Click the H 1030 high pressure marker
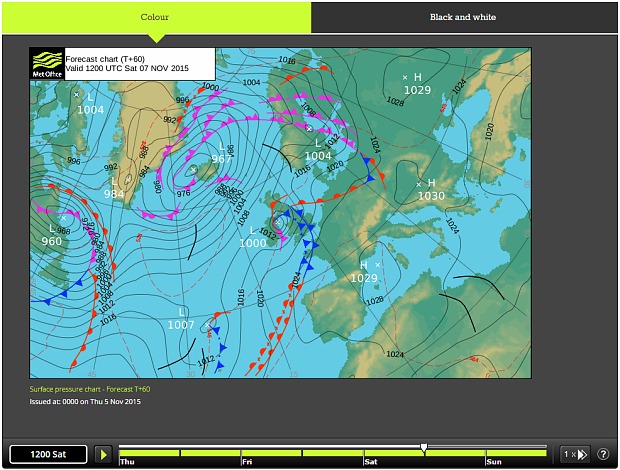Viewport: 620px width, 470px height. click(430, 190)
